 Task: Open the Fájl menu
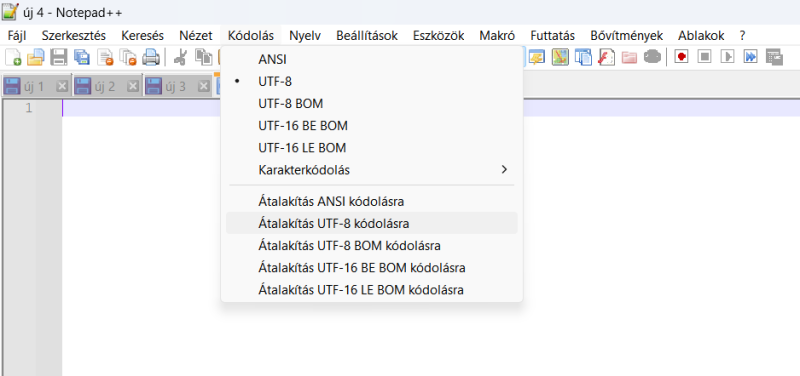[x=17, y=36]
